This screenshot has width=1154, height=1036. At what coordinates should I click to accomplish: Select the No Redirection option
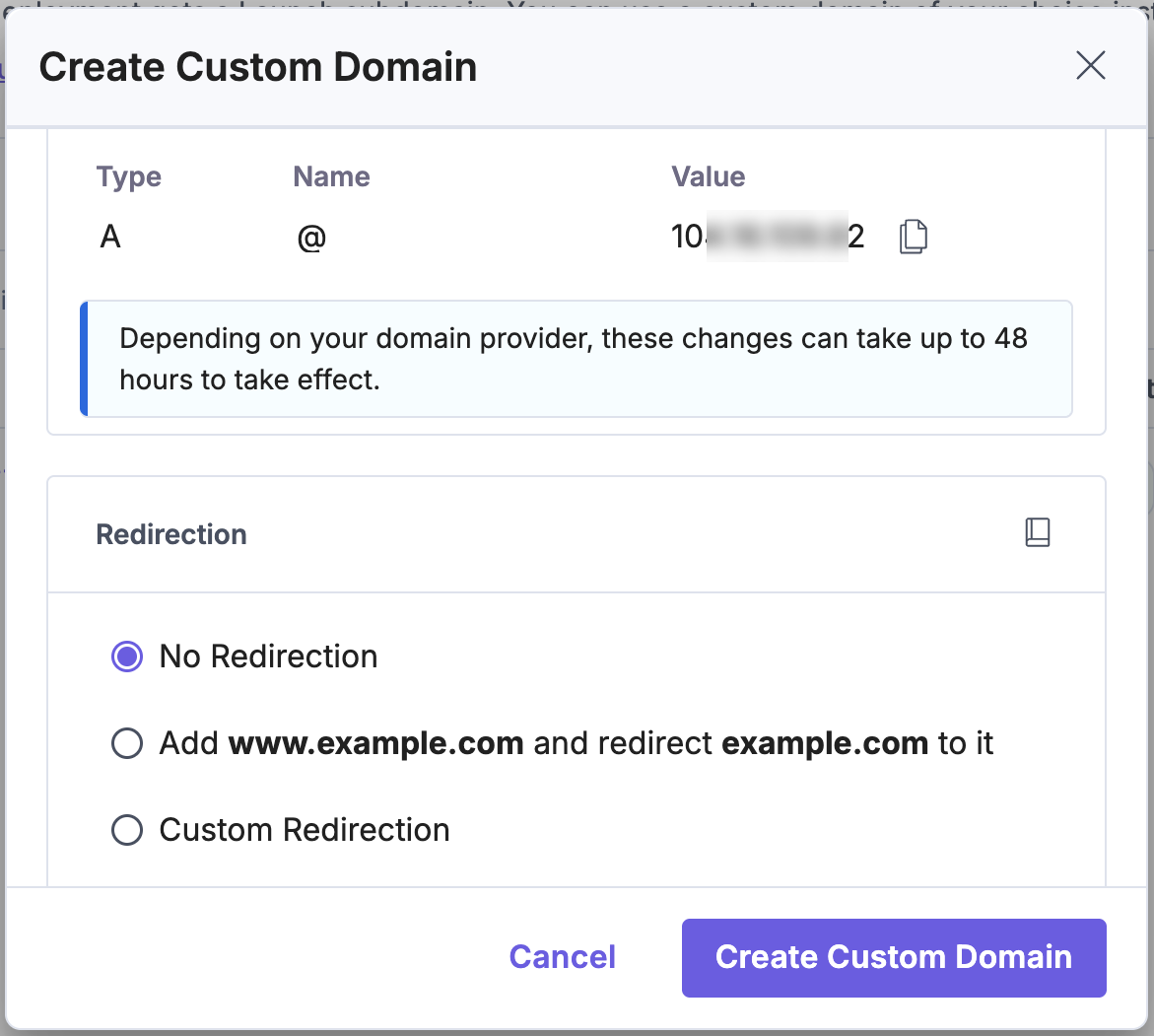click(x=126, y=656)
